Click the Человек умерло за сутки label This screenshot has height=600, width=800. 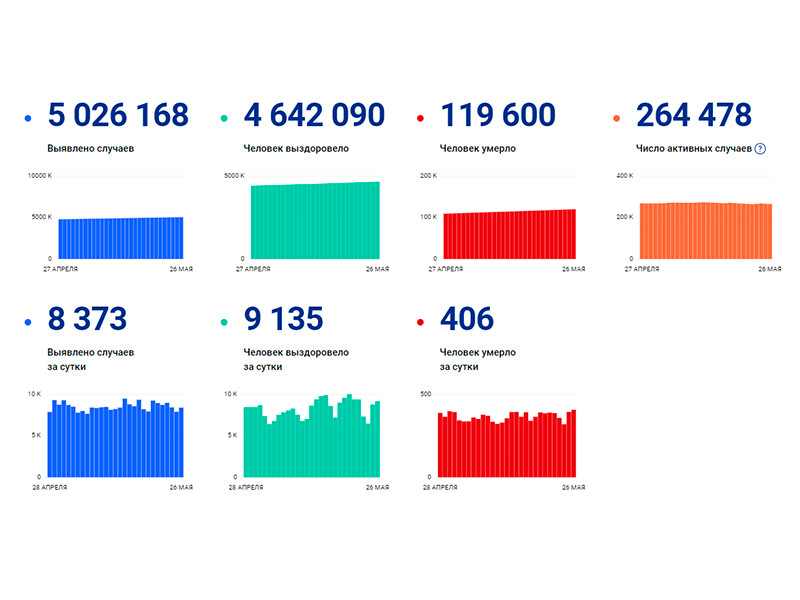(x=477, y=360)
